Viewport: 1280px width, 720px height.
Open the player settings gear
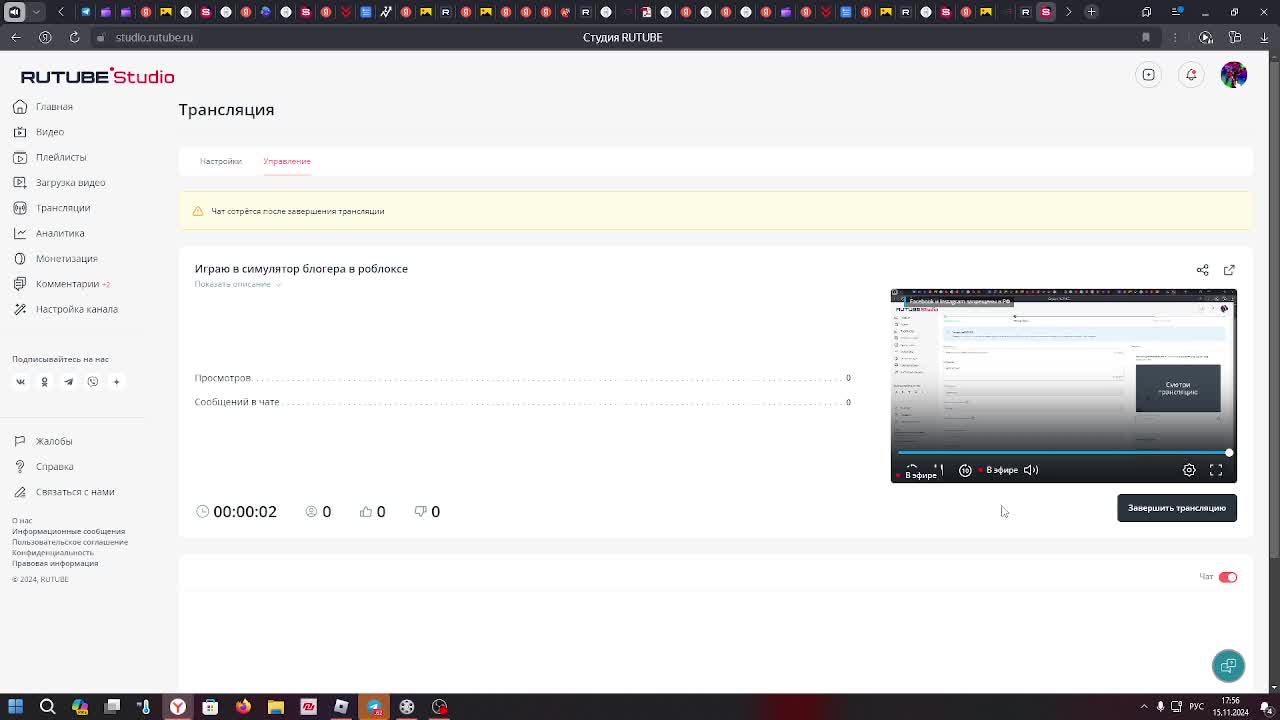click(x=1189, y=470)
